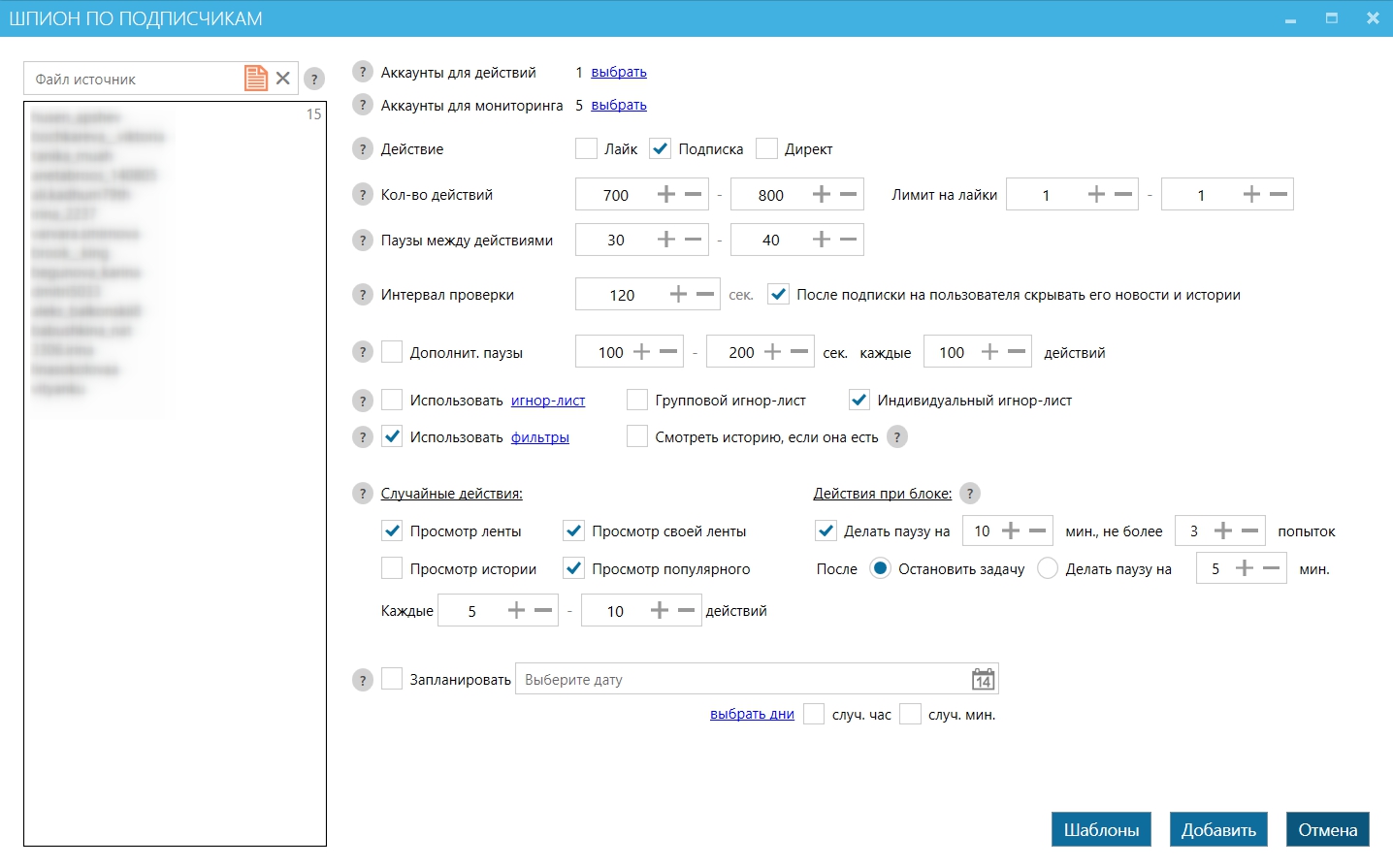Click the Добавить button
The image size is (1393, 868).
click(x=1218, y=829)
